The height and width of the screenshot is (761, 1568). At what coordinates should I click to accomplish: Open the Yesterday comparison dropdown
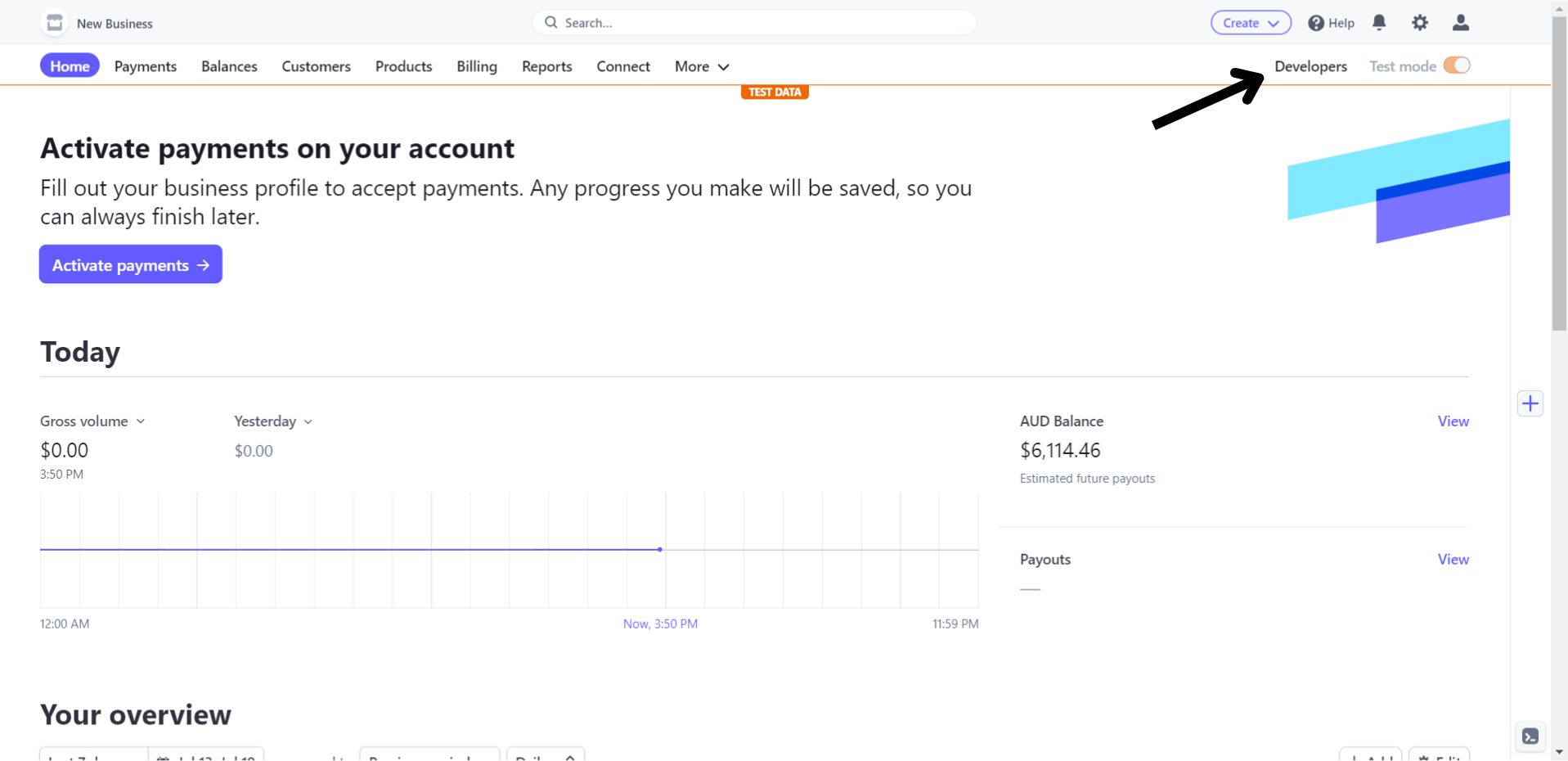click(273, 421)
